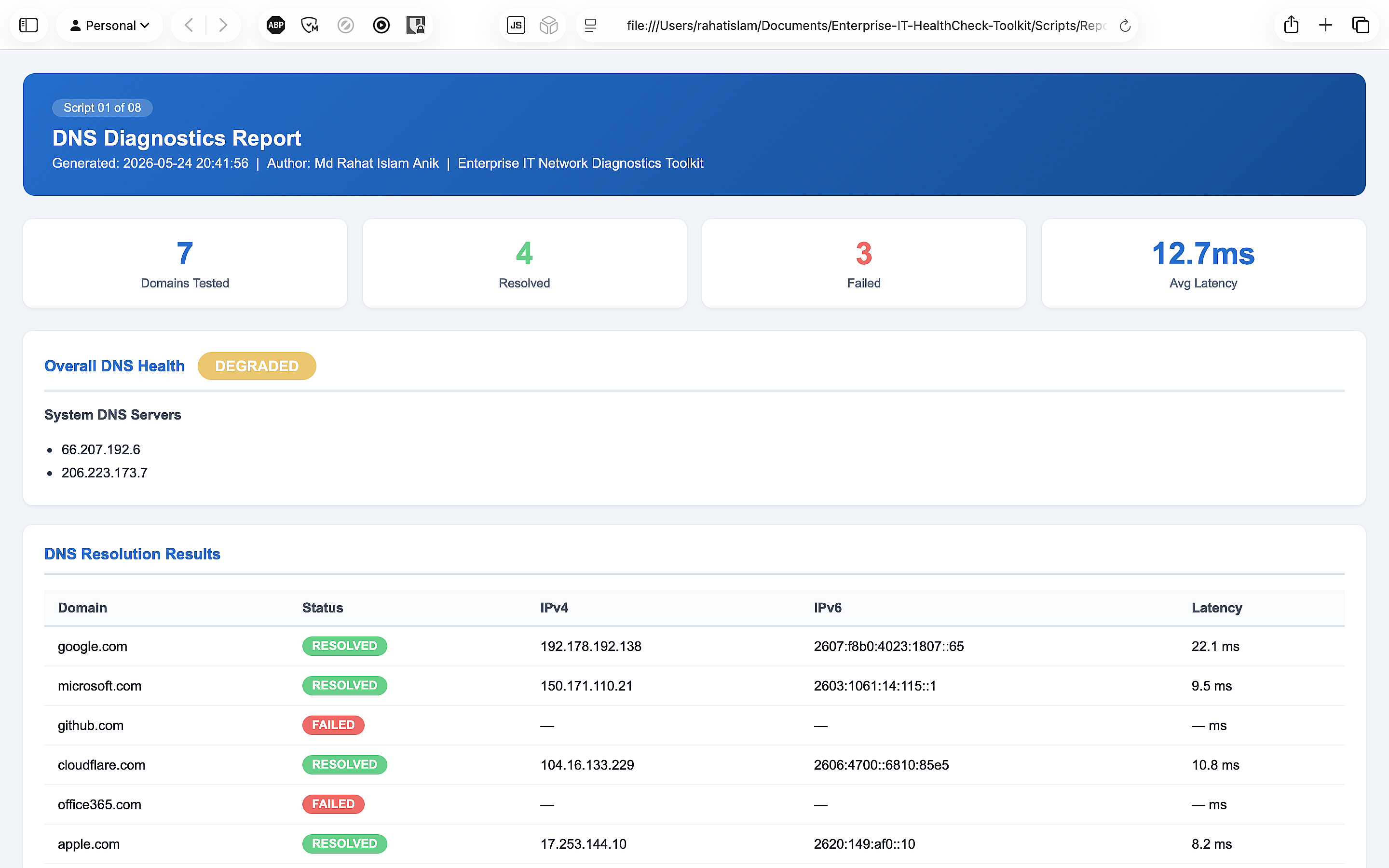Image resolution: width=1389 pixels, height=868 pixels.
Task: Click the 4 Resolved card
Action: point(525,263)
